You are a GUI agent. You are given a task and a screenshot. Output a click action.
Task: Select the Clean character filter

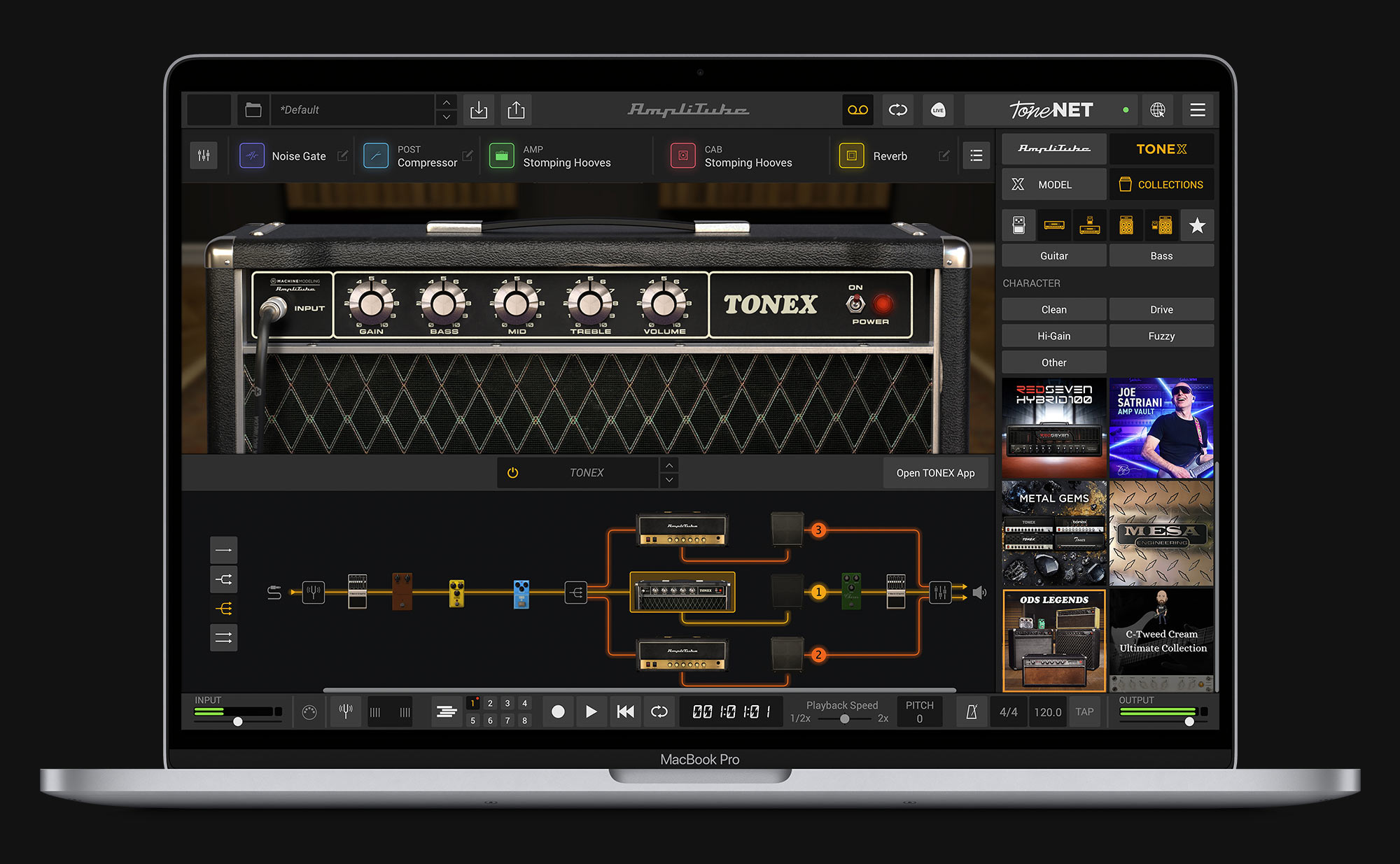[x=1053, y=309]
